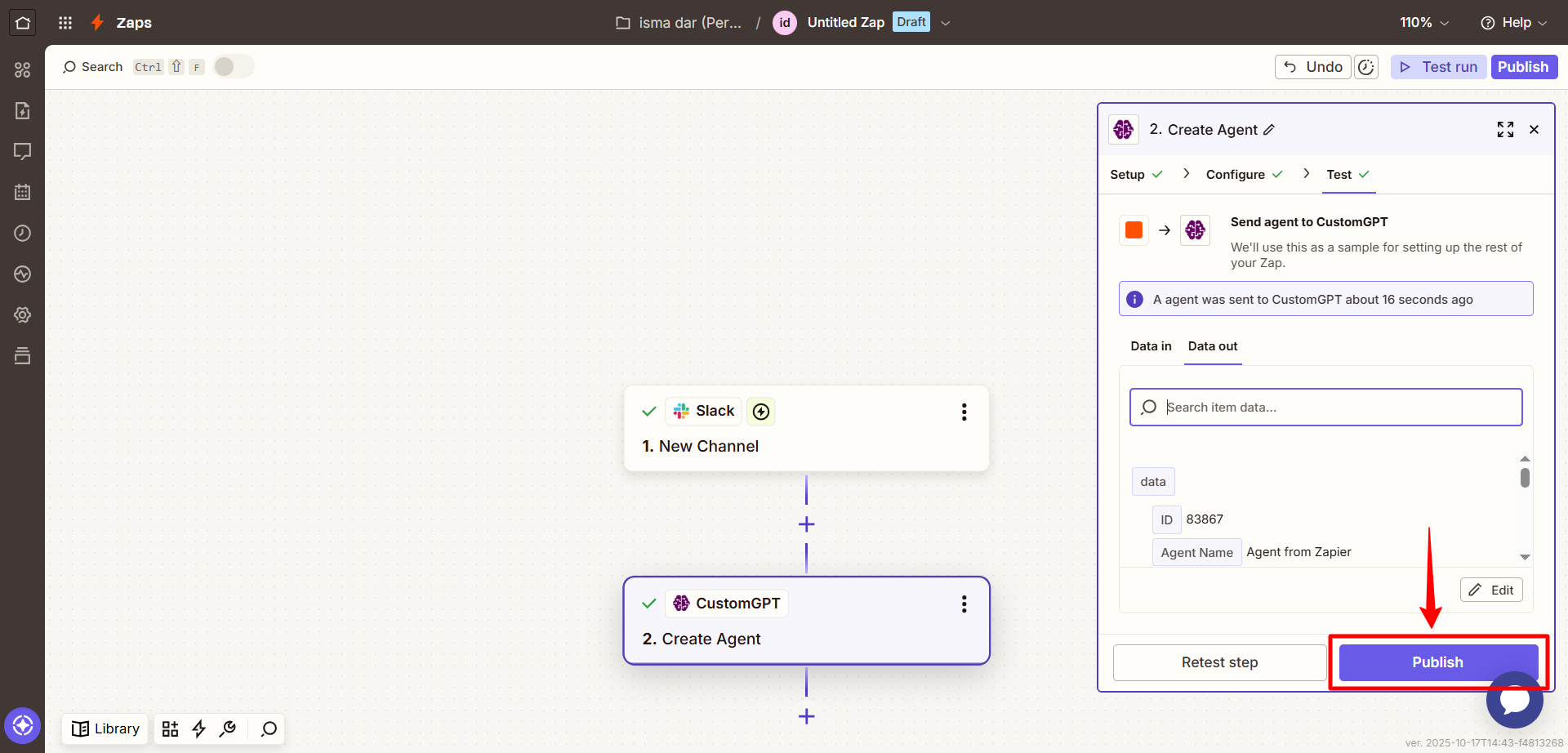1568x753 pixels.
Task: Select the Test tab
Action: pyautogui.click(x=1348, y=175)
